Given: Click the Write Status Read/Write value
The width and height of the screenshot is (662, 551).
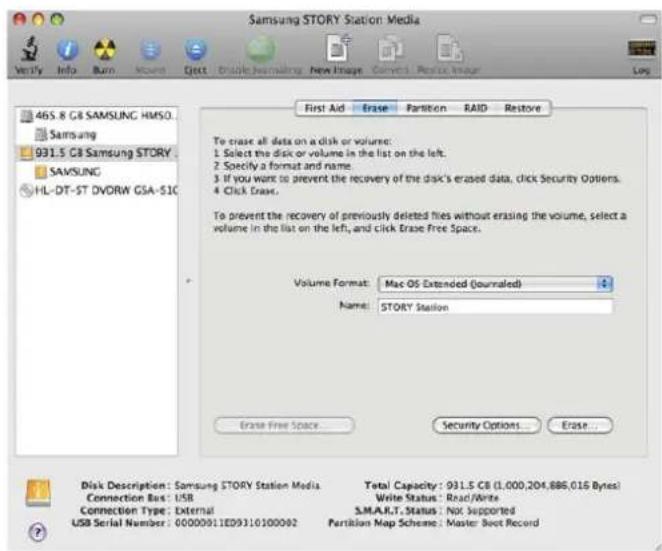Looking at the screenshot, I should pos(472,498).
